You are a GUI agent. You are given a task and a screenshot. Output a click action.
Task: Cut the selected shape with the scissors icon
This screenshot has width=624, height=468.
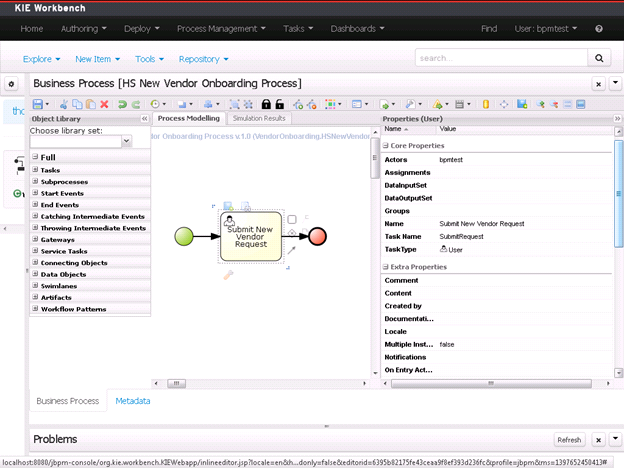click(x=64, y=104)
